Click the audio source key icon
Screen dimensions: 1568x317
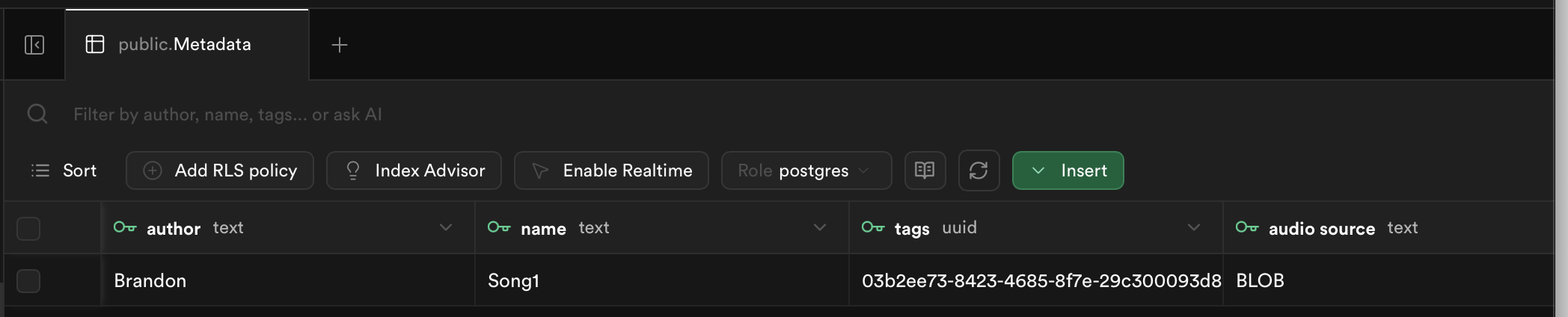click(1247, 227)
